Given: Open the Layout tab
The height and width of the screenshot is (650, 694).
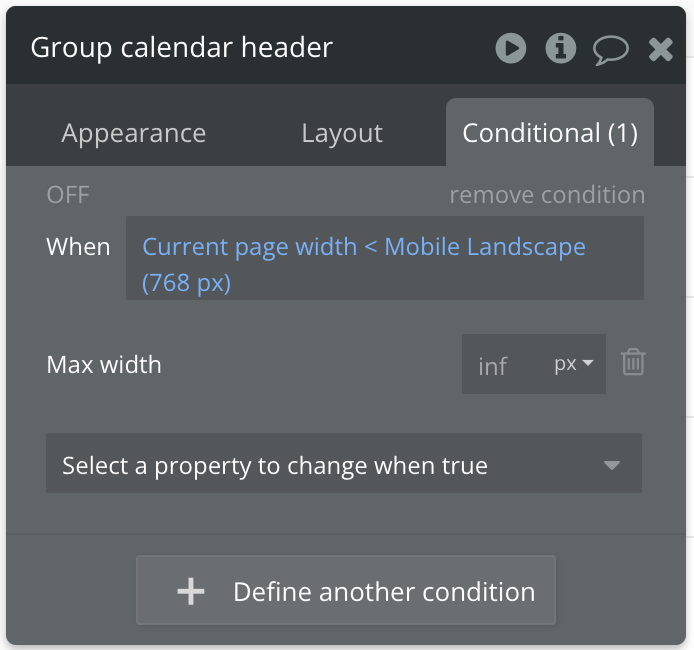Looking at the screenshot, I should point(342,133).
